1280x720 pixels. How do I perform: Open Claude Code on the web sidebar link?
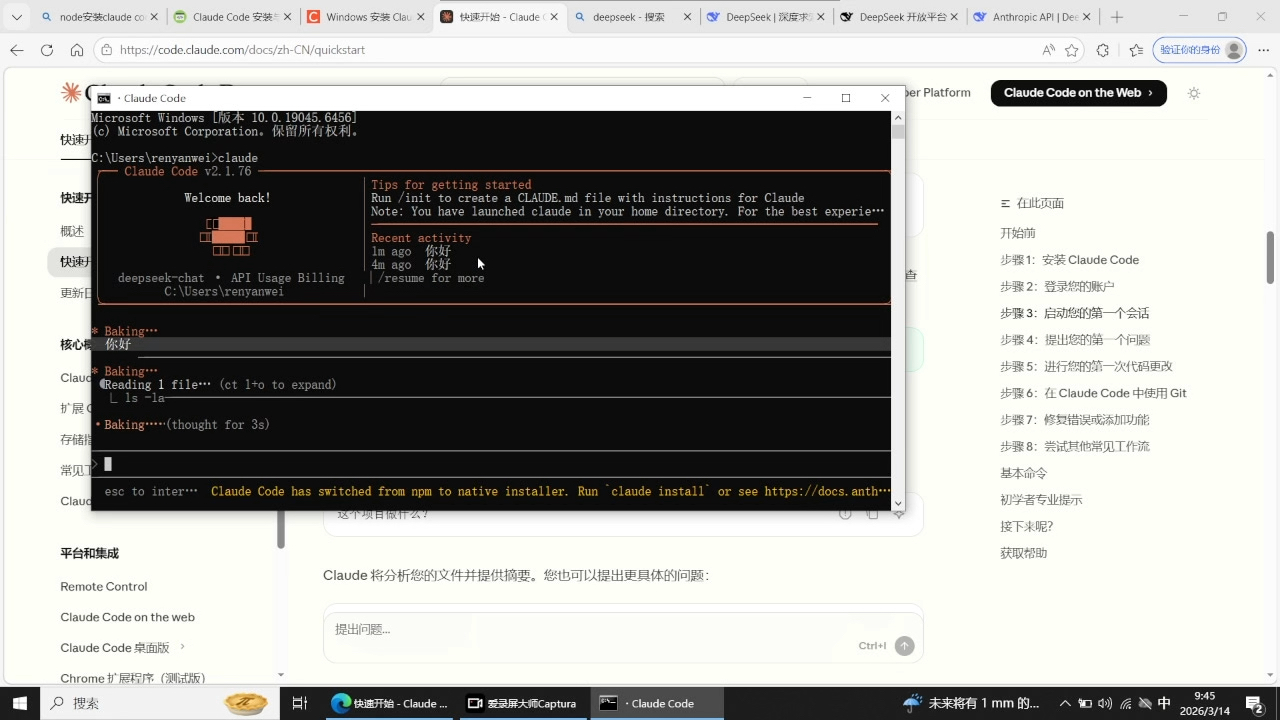click(x=127, y=617)
